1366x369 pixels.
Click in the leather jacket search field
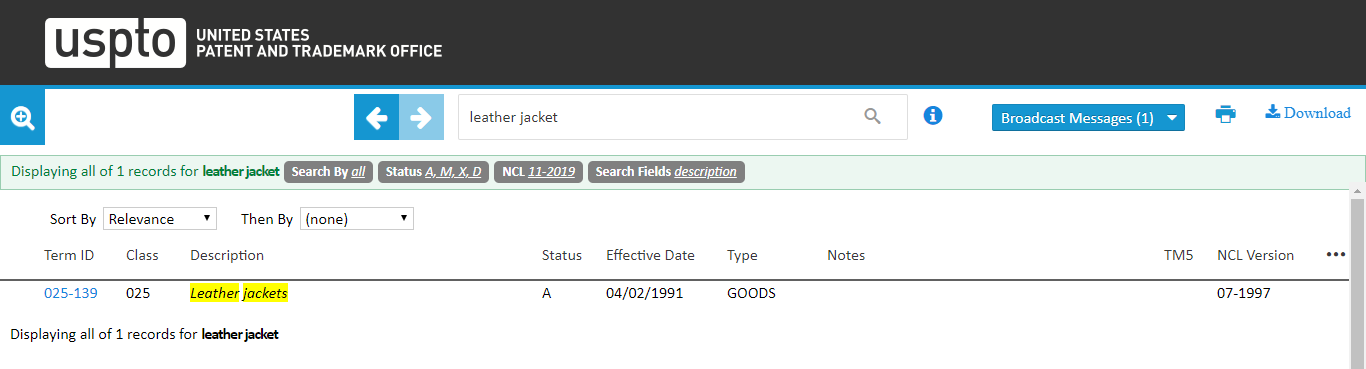click(660, 117)
